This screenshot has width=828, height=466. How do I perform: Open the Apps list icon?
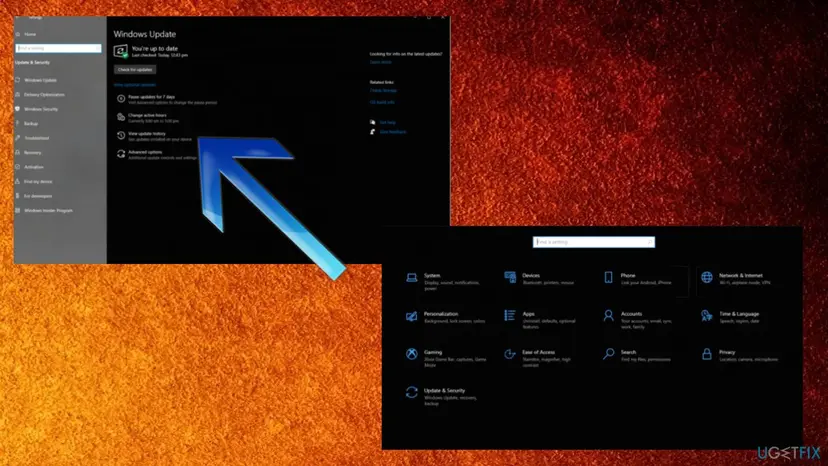point(510,315)
